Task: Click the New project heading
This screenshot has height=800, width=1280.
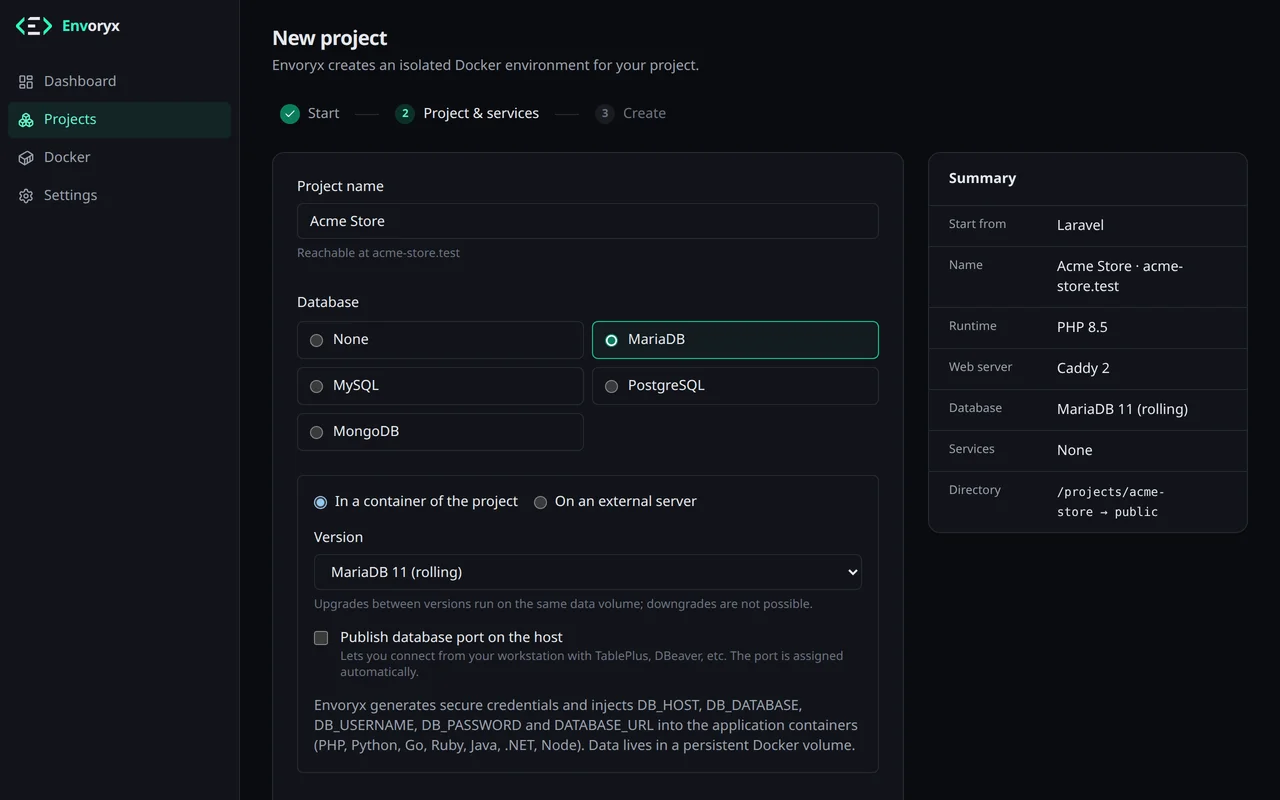Action: 330,38
